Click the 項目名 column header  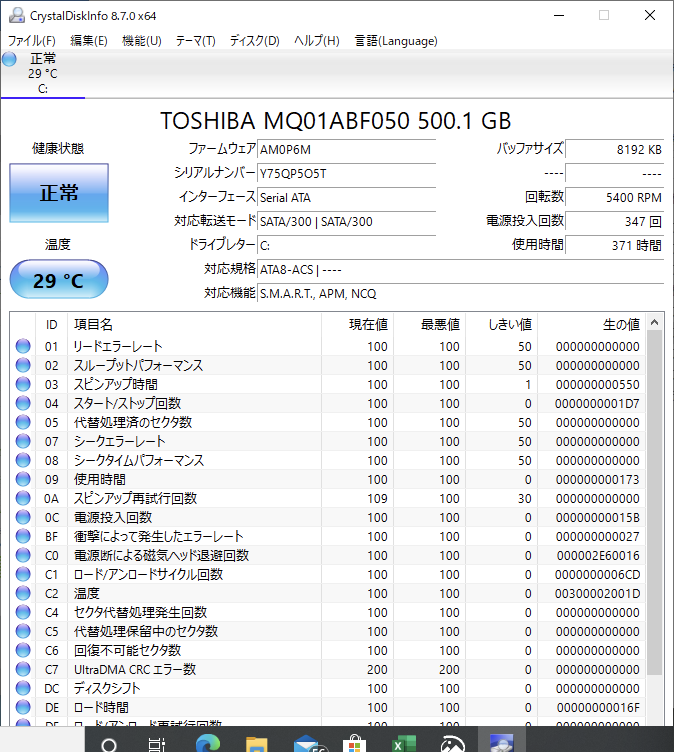(194, 325)
